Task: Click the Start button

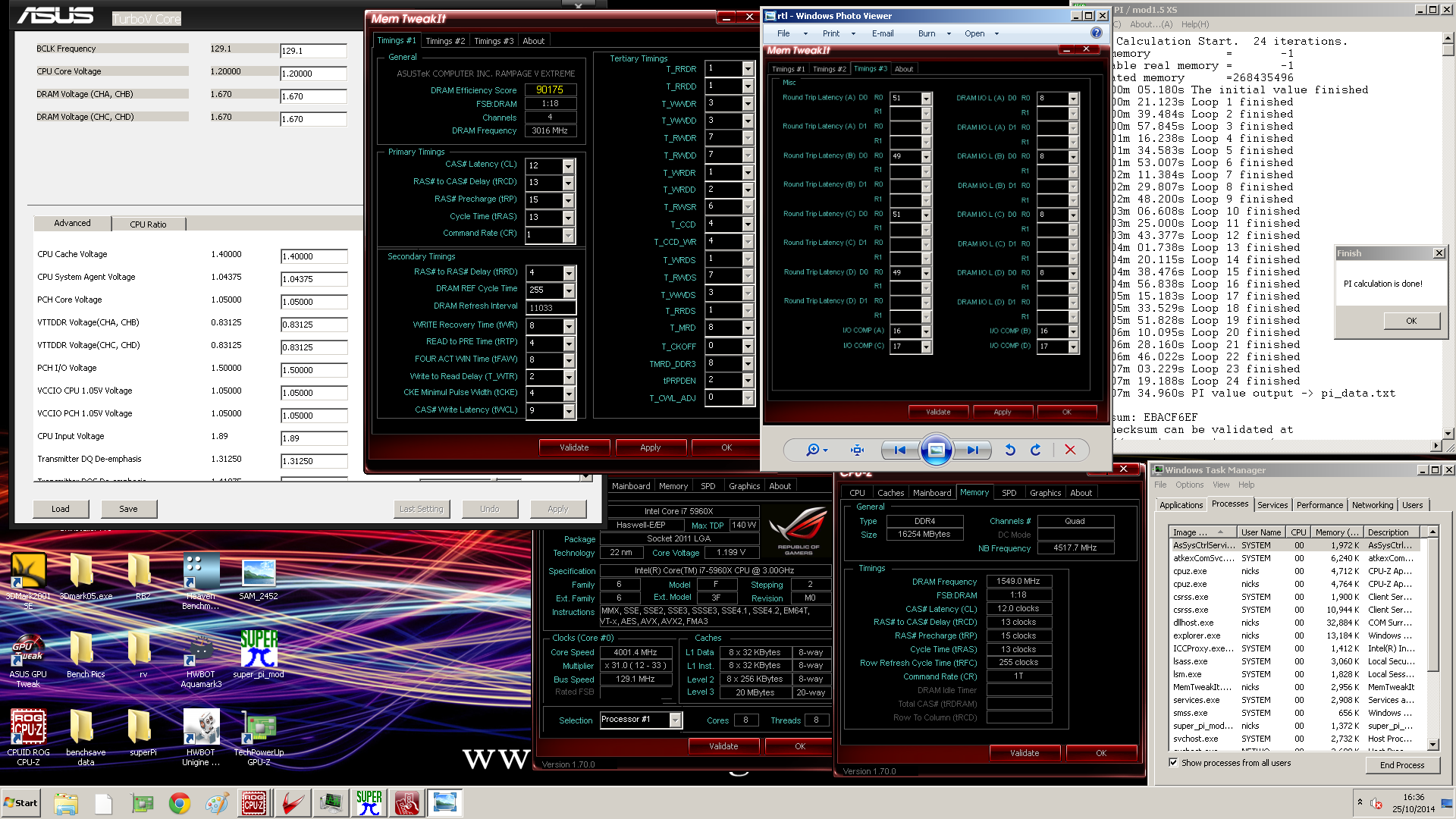Action: coord(21,803)
